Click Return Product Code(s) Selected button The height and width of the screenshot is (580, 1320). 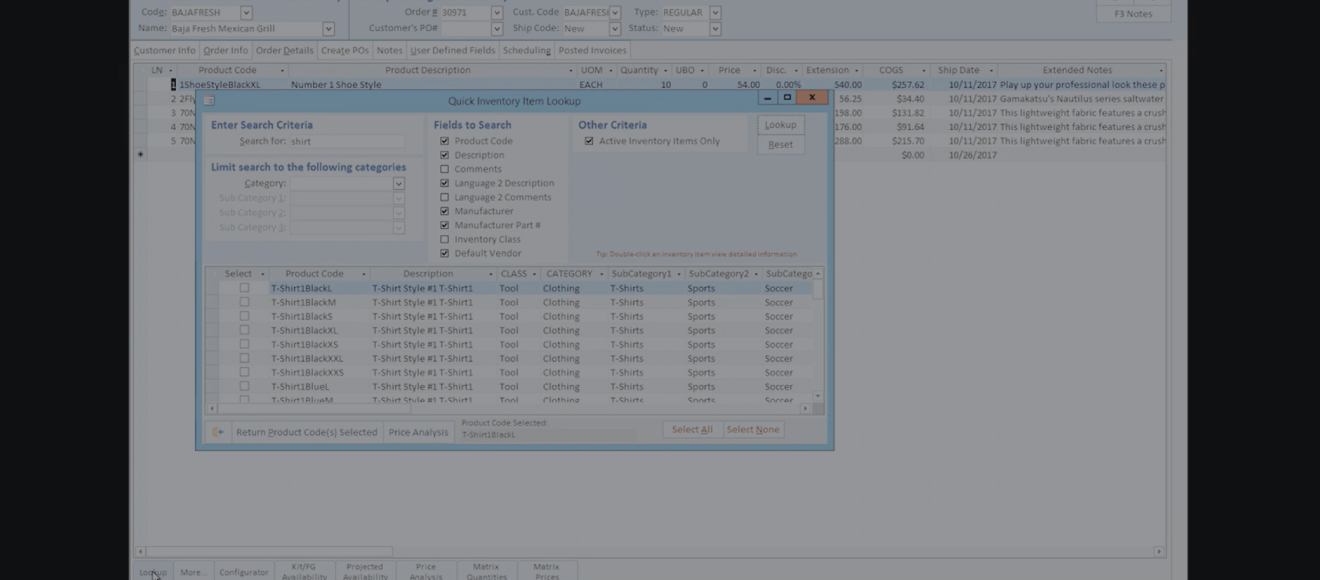[x=306, y=432]
